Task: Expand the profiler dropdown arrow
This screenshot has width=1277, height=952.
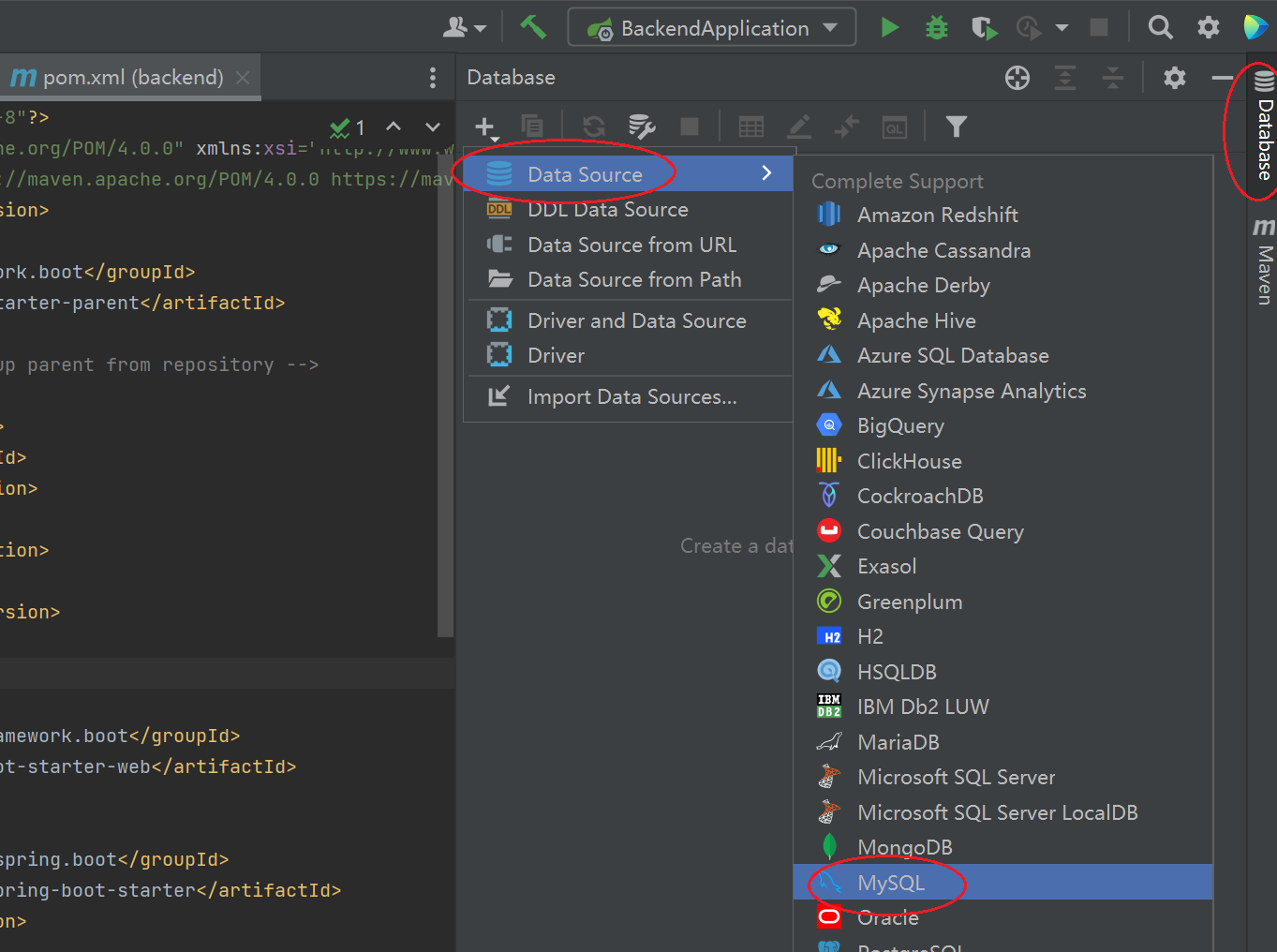Action: [x=1062, y=28]
